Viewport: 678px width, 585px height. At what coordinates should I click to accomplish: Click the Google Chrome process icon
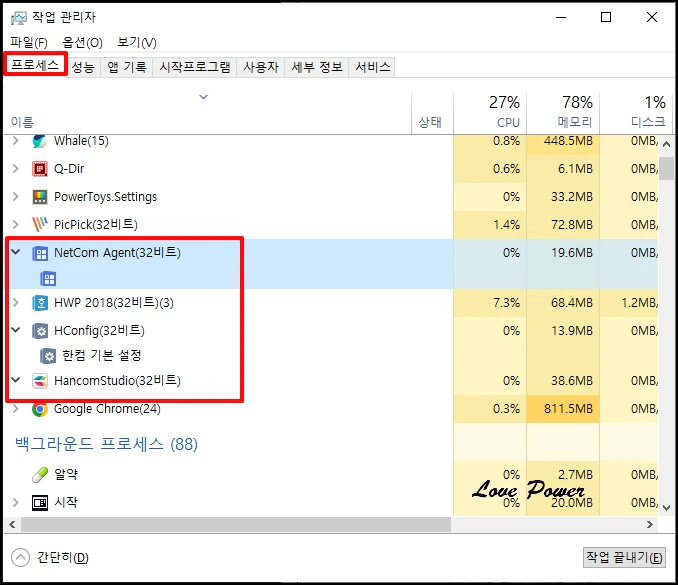point(40,409)
